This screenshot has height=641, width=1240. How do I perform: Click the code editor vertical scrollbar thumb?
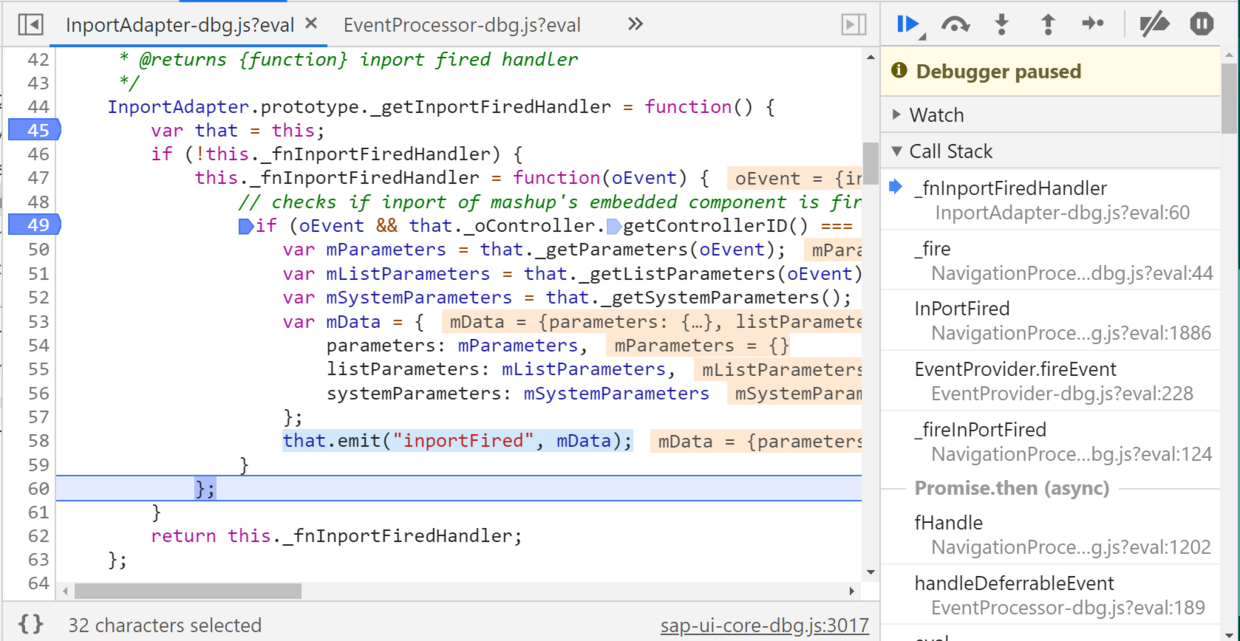tap(870, 162)
